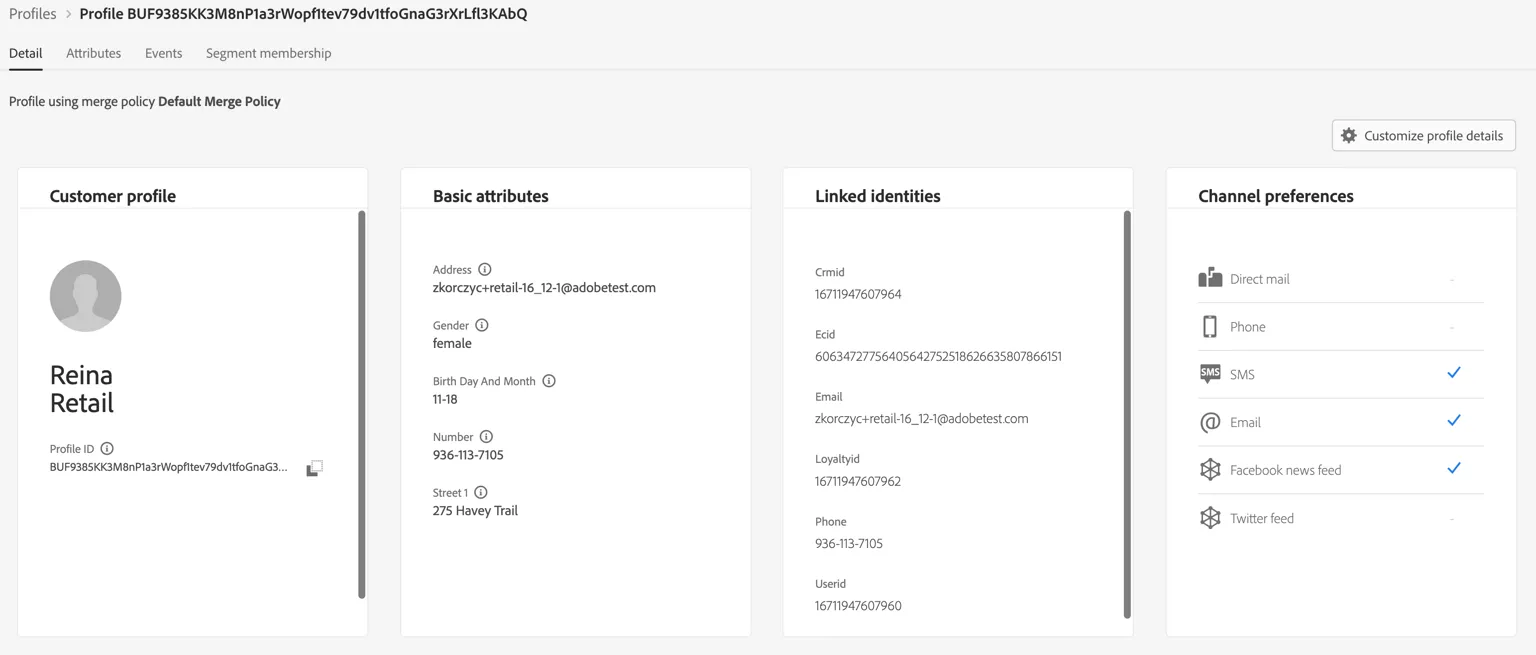
Task: Switch to the Segment membership tab
Action: coord(269,54)
